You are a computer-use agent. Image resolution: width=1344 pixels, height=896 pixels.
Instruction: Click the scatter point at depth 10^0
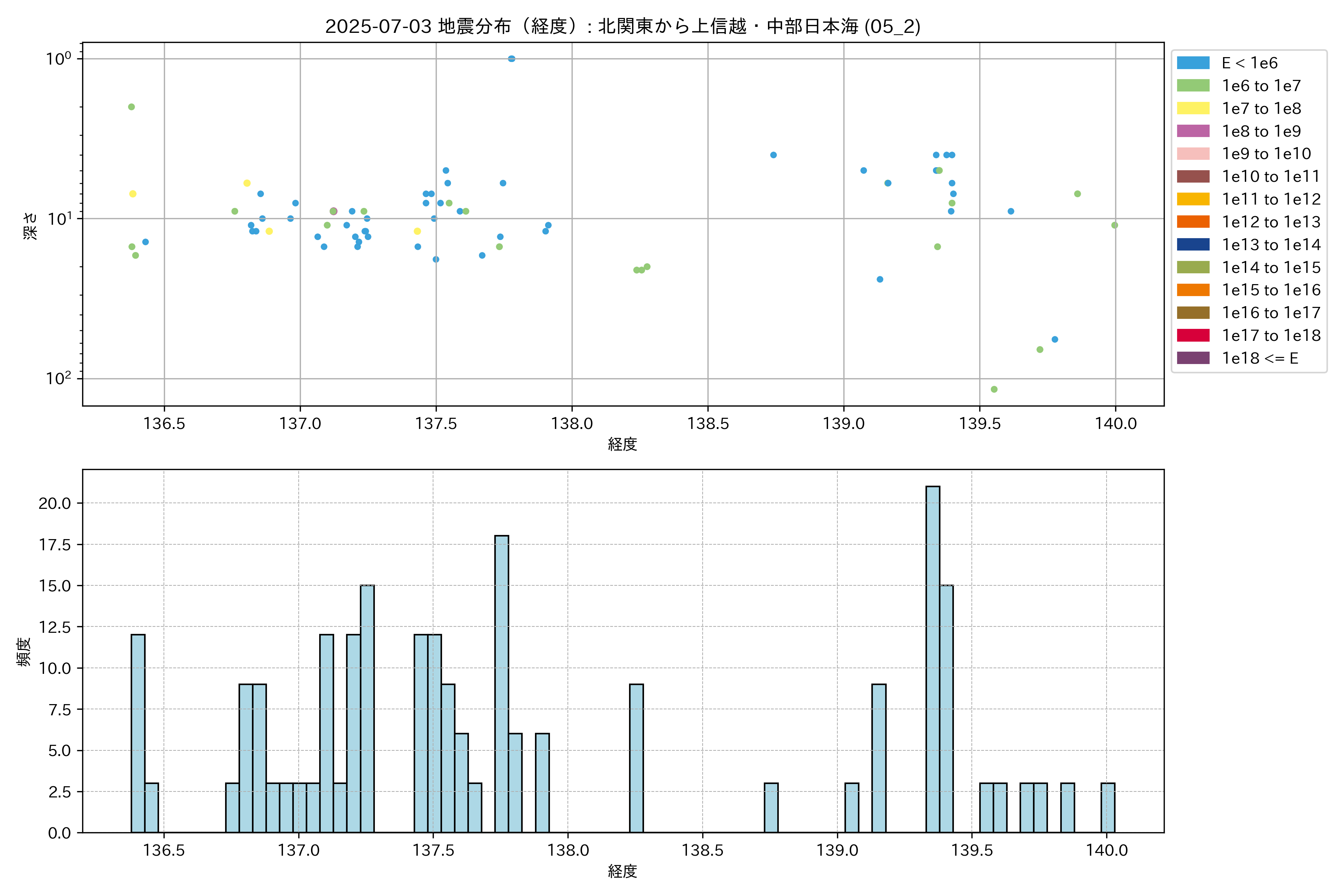pyautogui.click(x=511, y=59)
